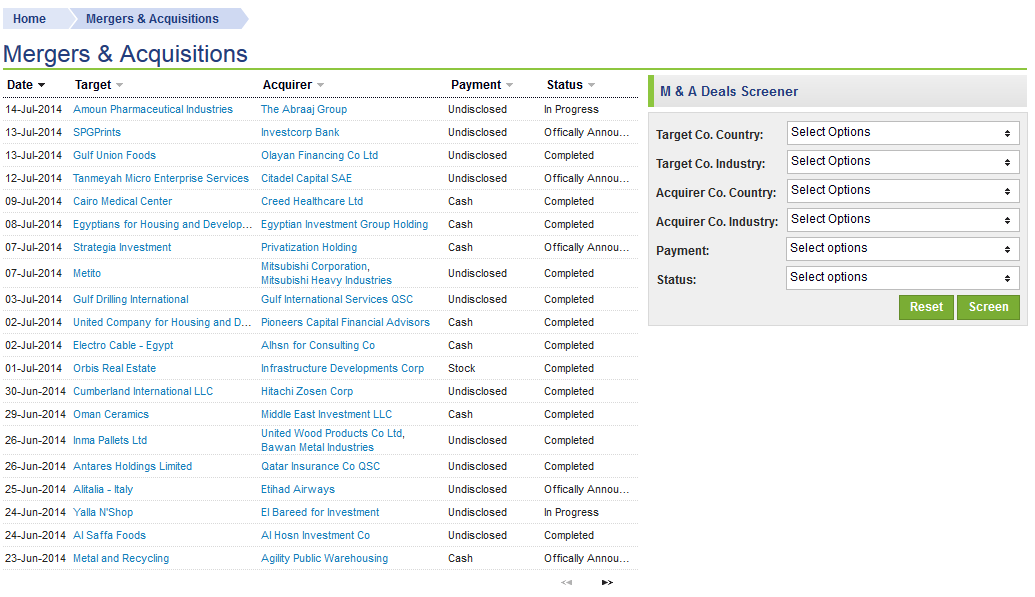The width and height of the screenshot is (1035, 597).
Task: Open Orbis Real Estate link
Action: click(114, 369)
